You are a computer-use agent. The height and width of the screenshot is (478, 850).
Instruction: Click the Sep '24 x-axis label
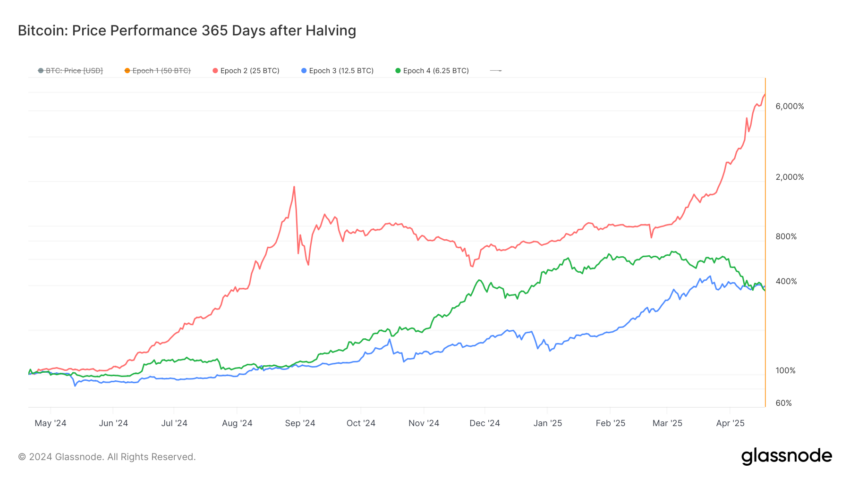tap(300, 423)
